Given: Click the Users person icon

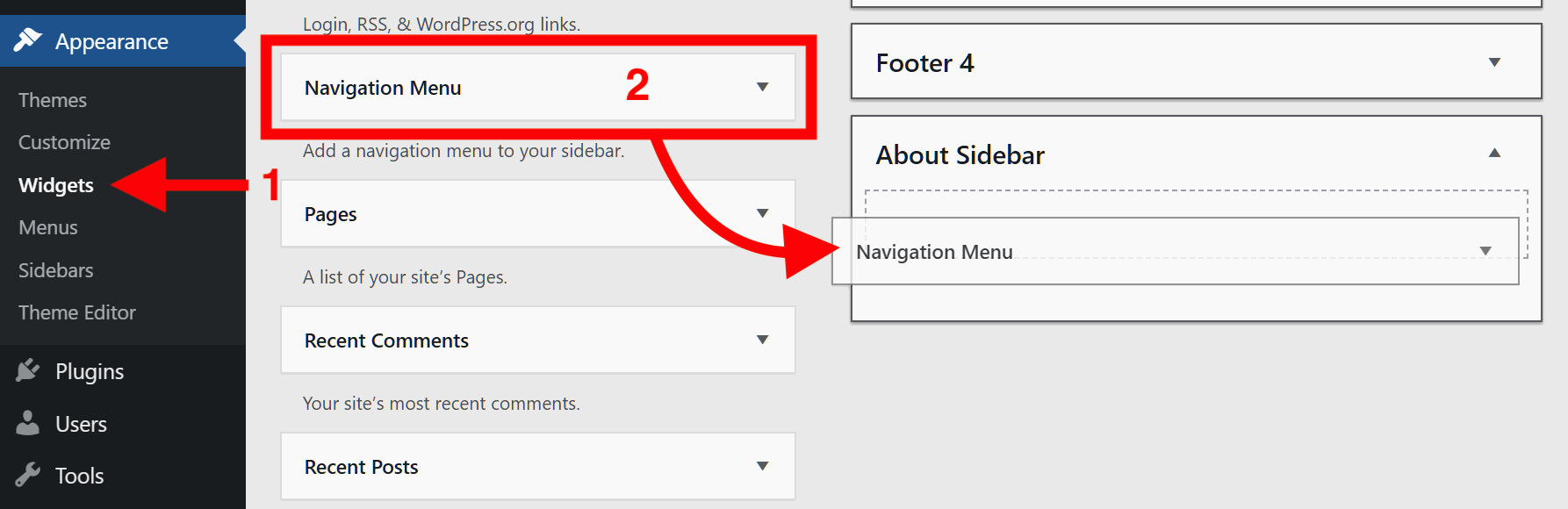Looking at the screenshot, I should pyautogui.click(x=28, y=423).
